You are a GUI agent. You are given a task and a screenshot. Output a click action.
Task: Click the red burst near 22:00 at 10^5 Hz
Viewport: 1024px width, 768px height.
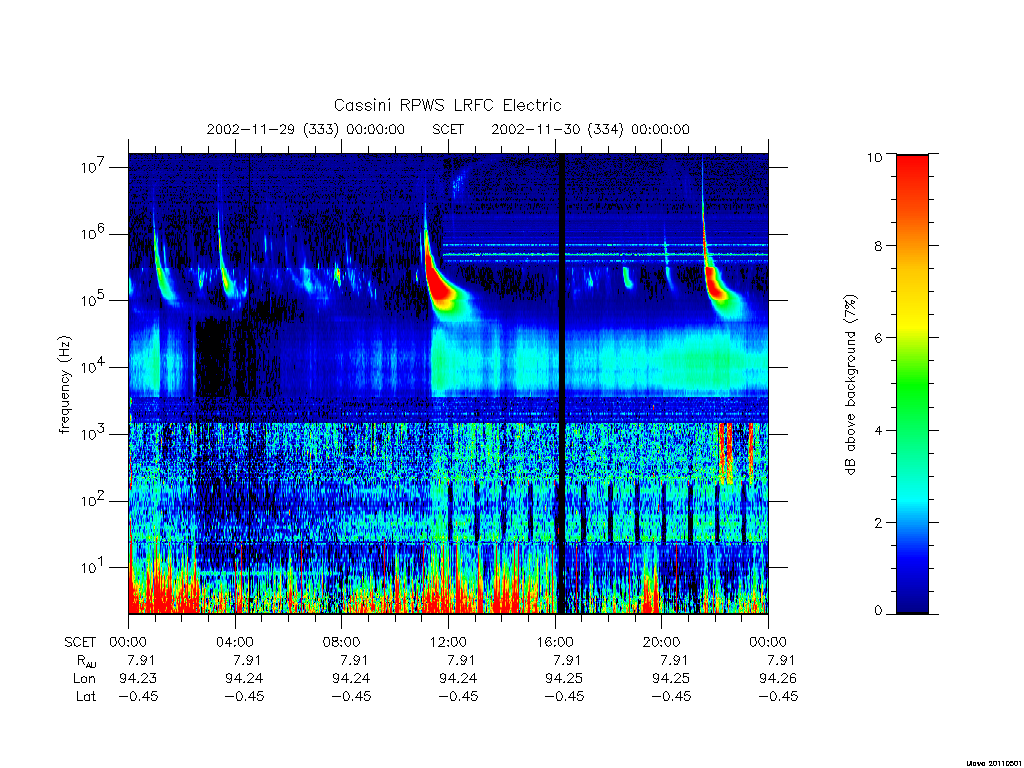point(715,284)
